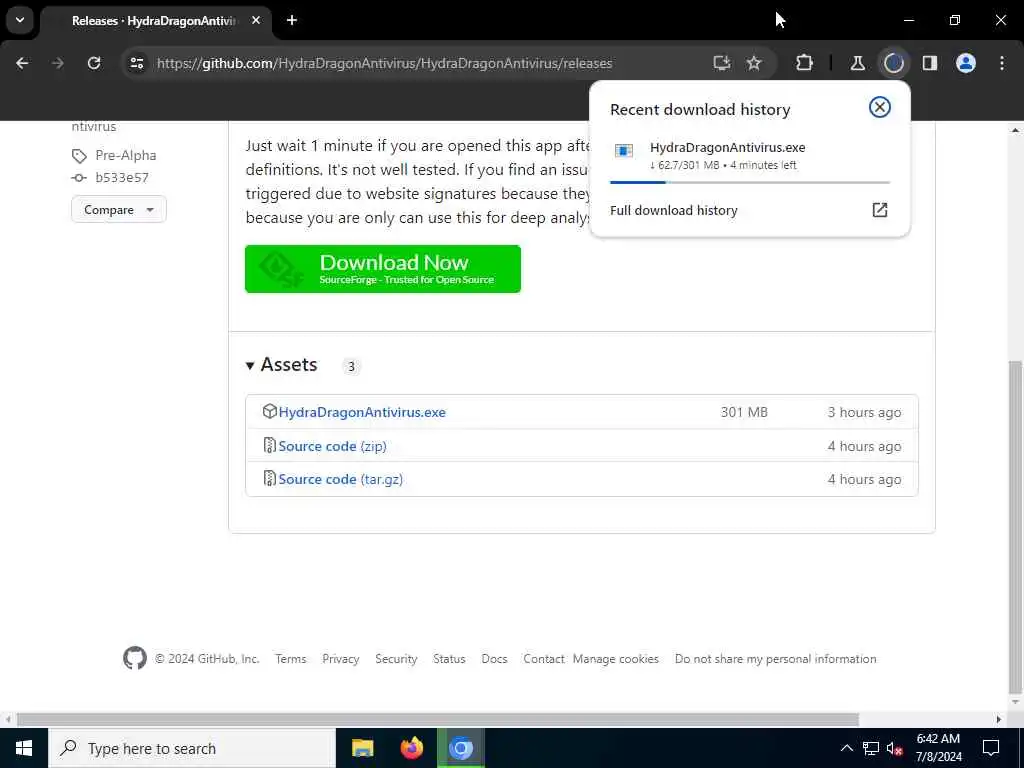Click the Pre-Alpha tag link
Viewport: 1024px width, 768px height.
click(125, 155)
